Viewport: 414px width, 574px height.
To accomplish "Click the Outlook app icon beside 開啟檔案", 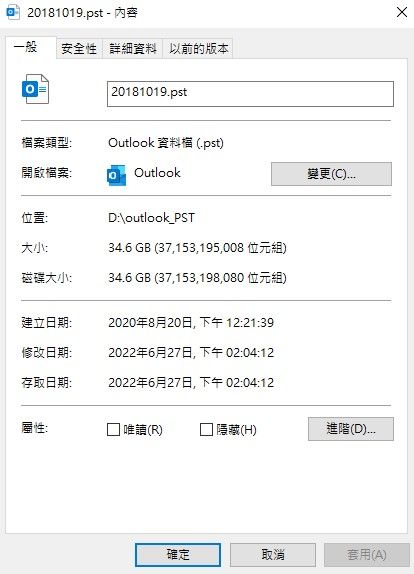I will (116, 175).
